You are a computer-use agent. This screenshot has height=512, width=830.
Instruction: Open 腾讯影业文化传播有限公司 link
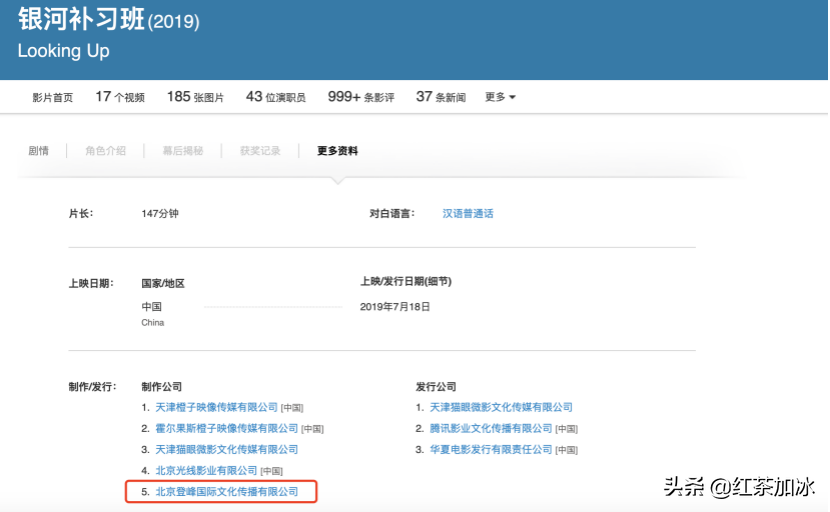tap(491, 428)
